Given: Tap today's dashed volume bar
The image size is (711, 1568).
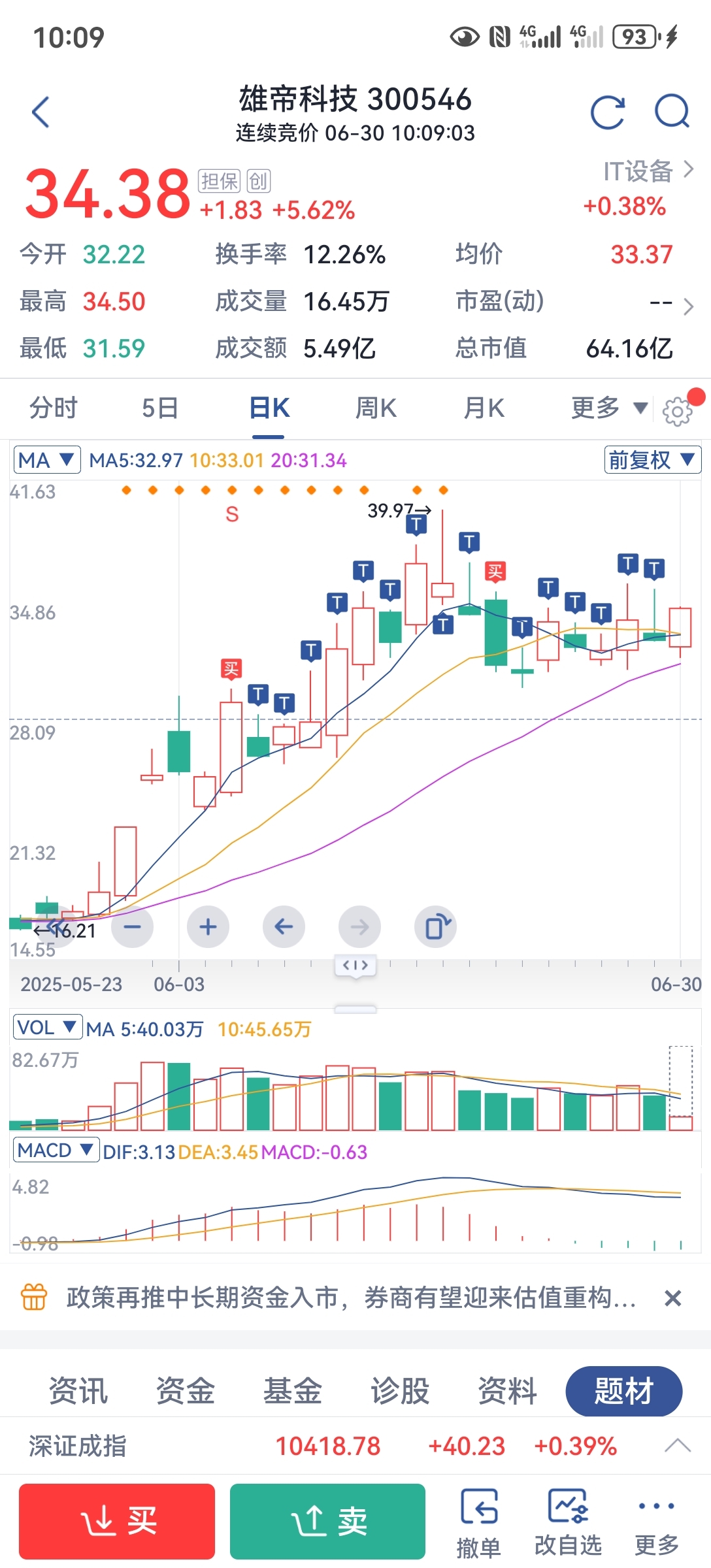Looking at the screenshot, I should click(x=680, y=1088).
